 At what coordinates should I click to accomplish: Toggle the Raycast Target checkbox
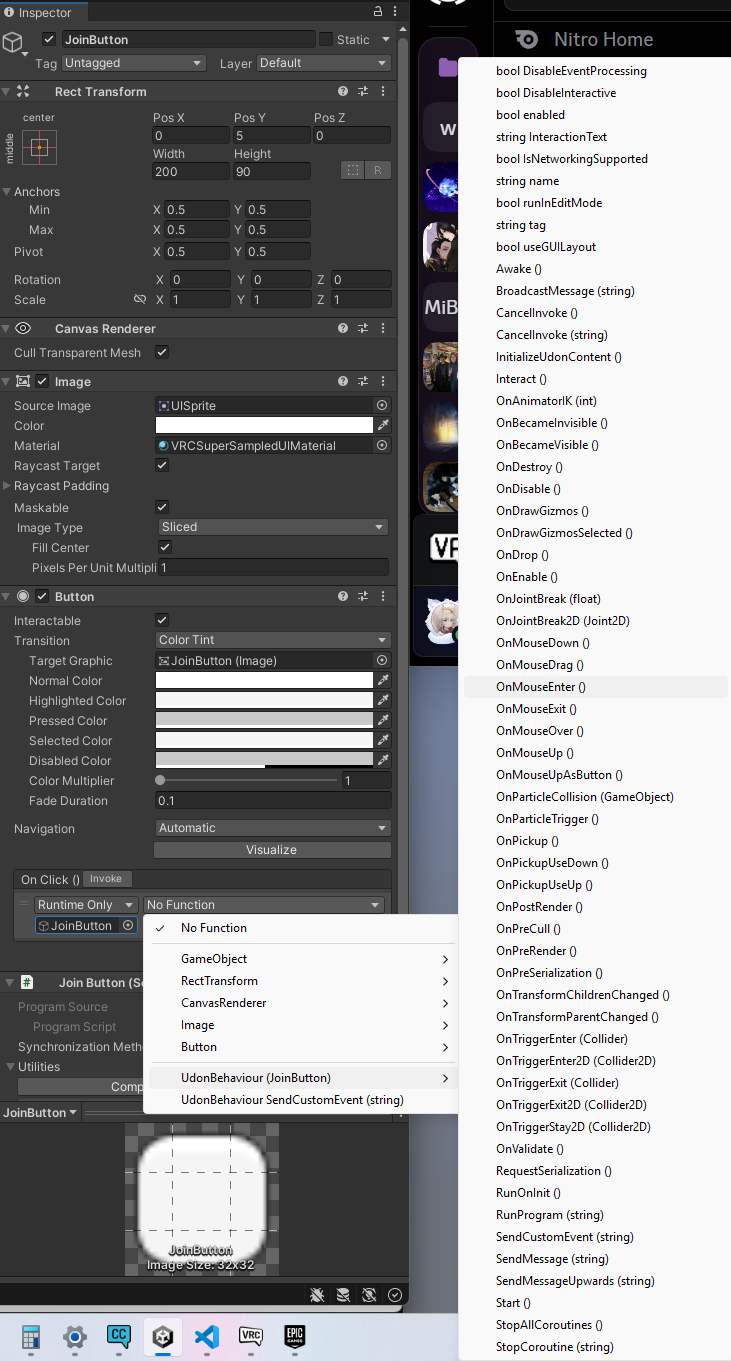[162, 466]
